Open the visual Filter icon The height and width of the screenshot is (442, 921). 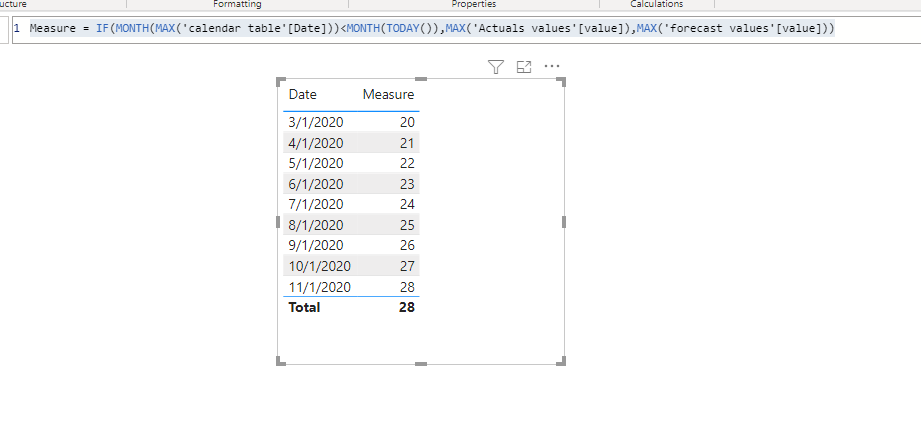496,67
